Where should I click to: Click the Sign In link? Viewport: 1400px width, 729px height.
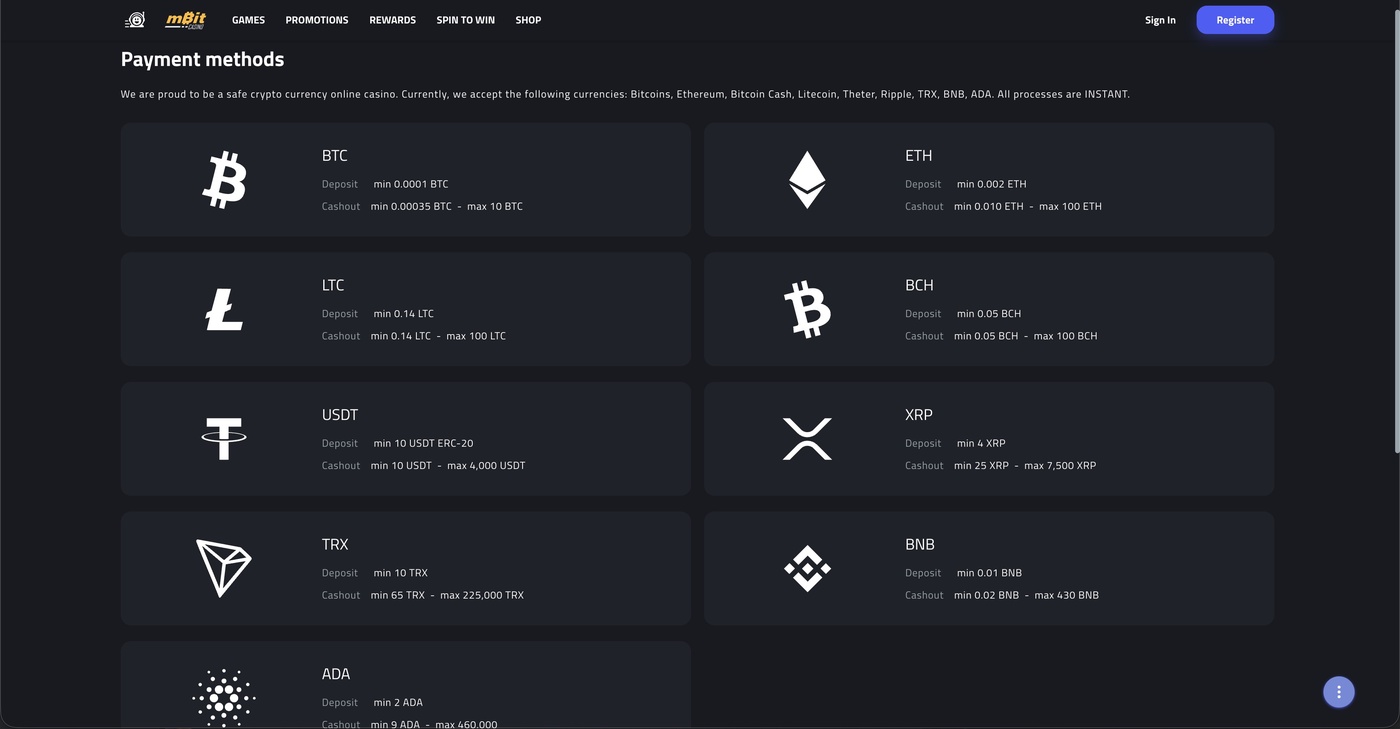tap(1160, 20)
